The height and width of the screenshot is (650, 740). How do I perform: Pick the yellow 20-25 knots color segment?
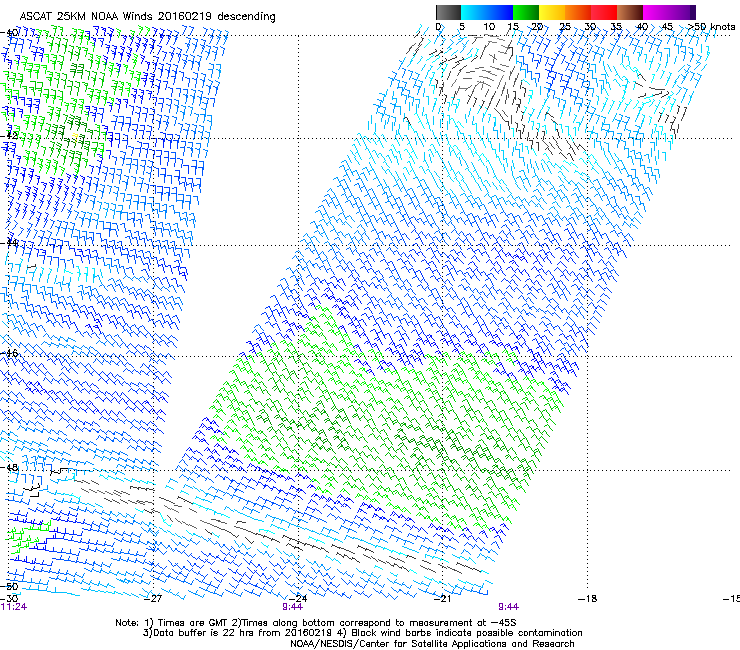pyautogui.click(x=552, y=12)
